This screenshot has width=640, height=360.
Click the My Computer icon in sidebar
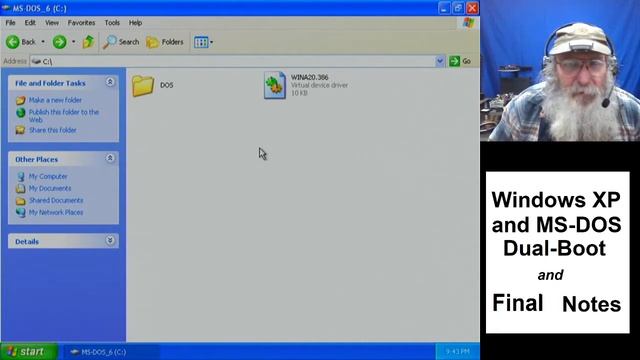[x=20, y=176]
